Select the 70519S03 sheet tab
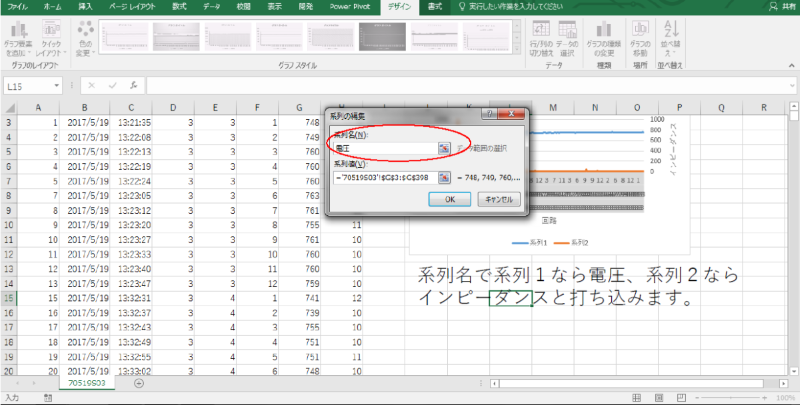 coord(89,383)
